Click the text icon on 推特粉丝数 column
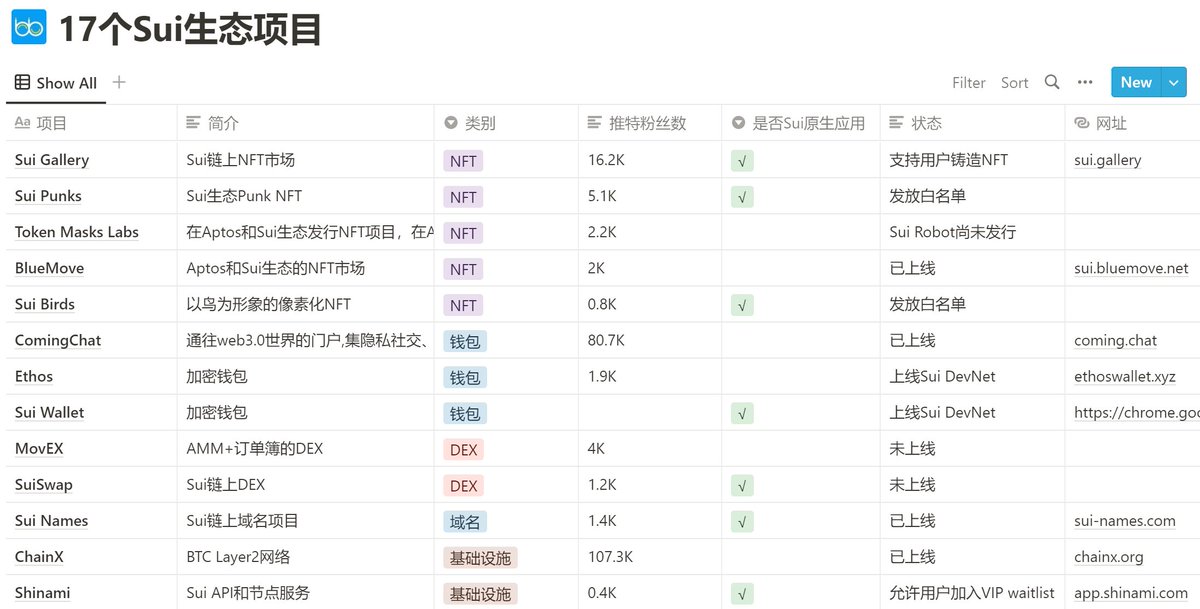Viewport: 1200px width, 609px height. tap(595, 123)
